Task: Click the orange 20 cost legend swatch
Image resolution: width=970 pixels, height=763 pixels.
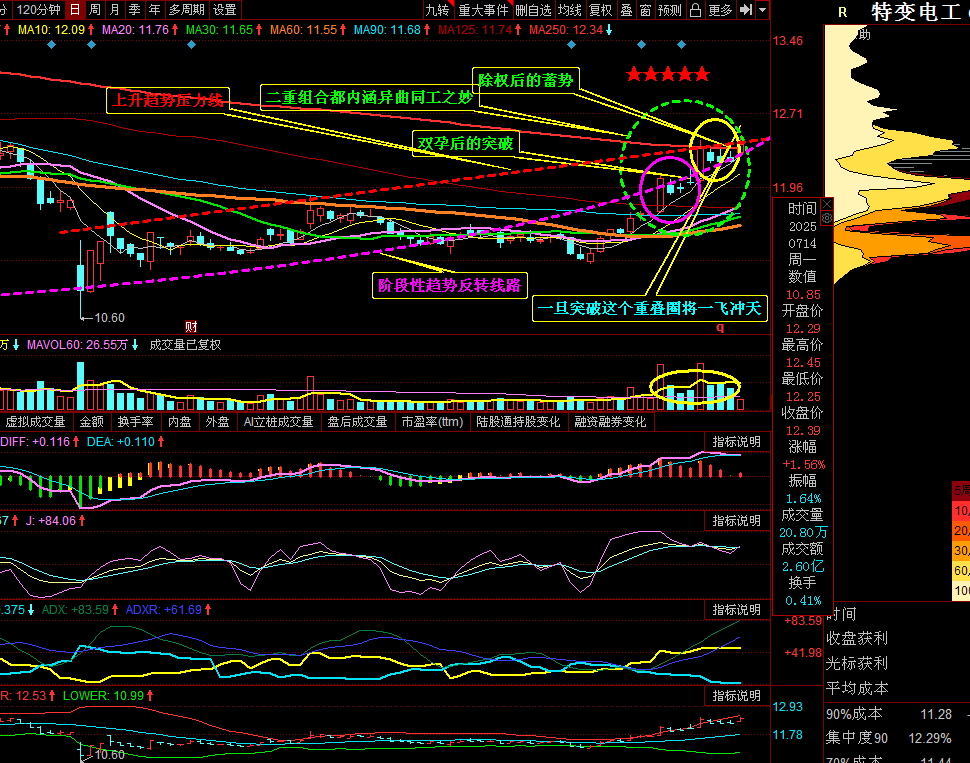Action: (x=961, y=530)
